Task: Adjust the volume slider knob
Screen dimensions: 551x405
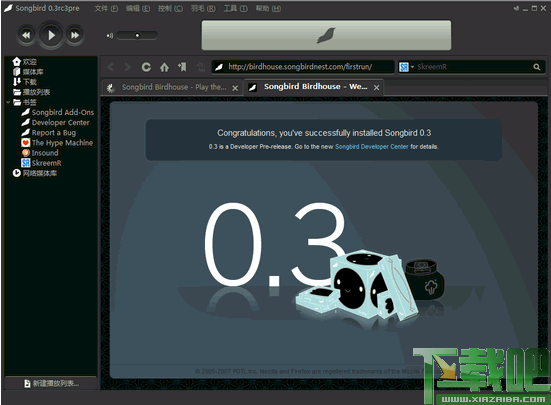Action: (x=137, y=35)
